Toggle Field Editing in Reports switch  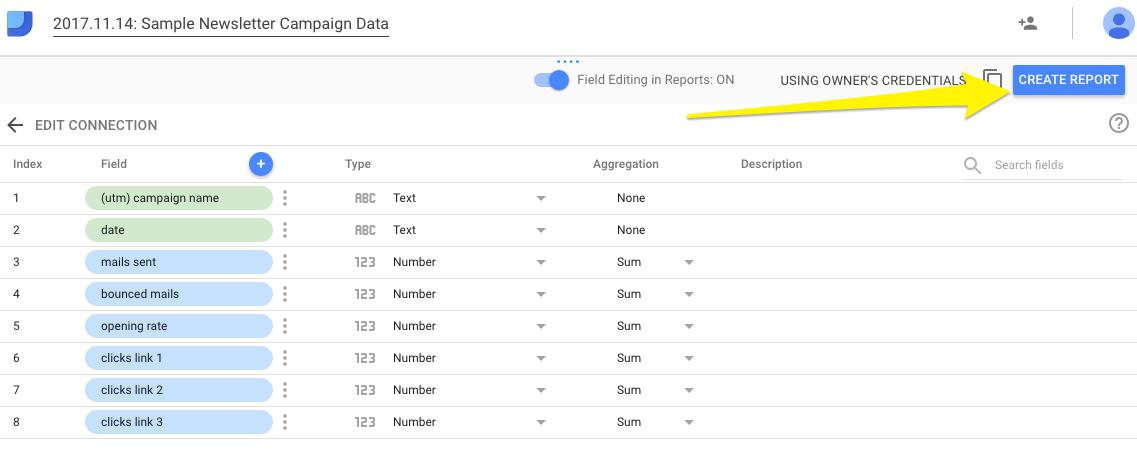552,80
